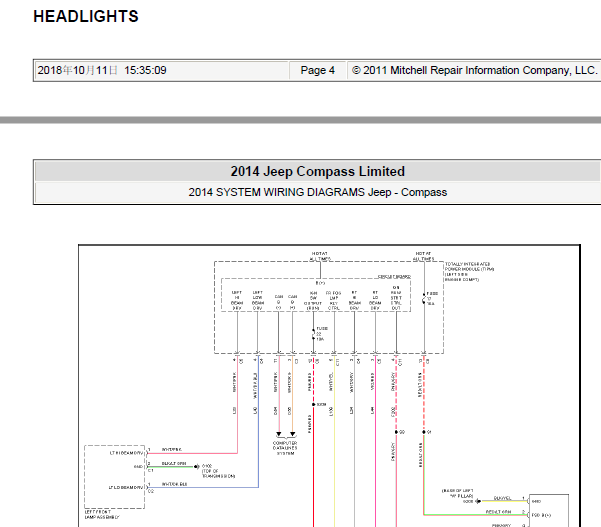Click the FUSE 22 10A label

coord(322,333)
